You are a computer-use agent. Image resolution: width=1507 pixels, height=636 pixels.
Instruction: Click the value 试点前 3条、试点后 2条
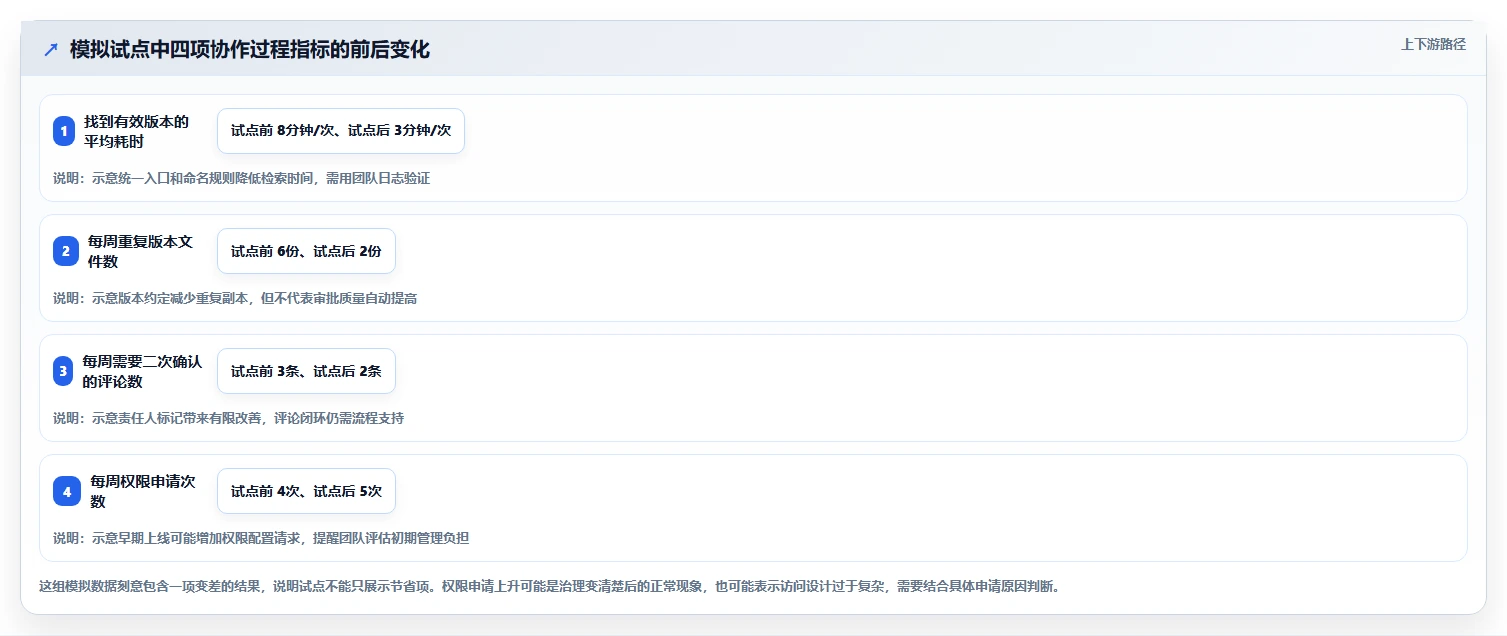(x=306, y=371)
